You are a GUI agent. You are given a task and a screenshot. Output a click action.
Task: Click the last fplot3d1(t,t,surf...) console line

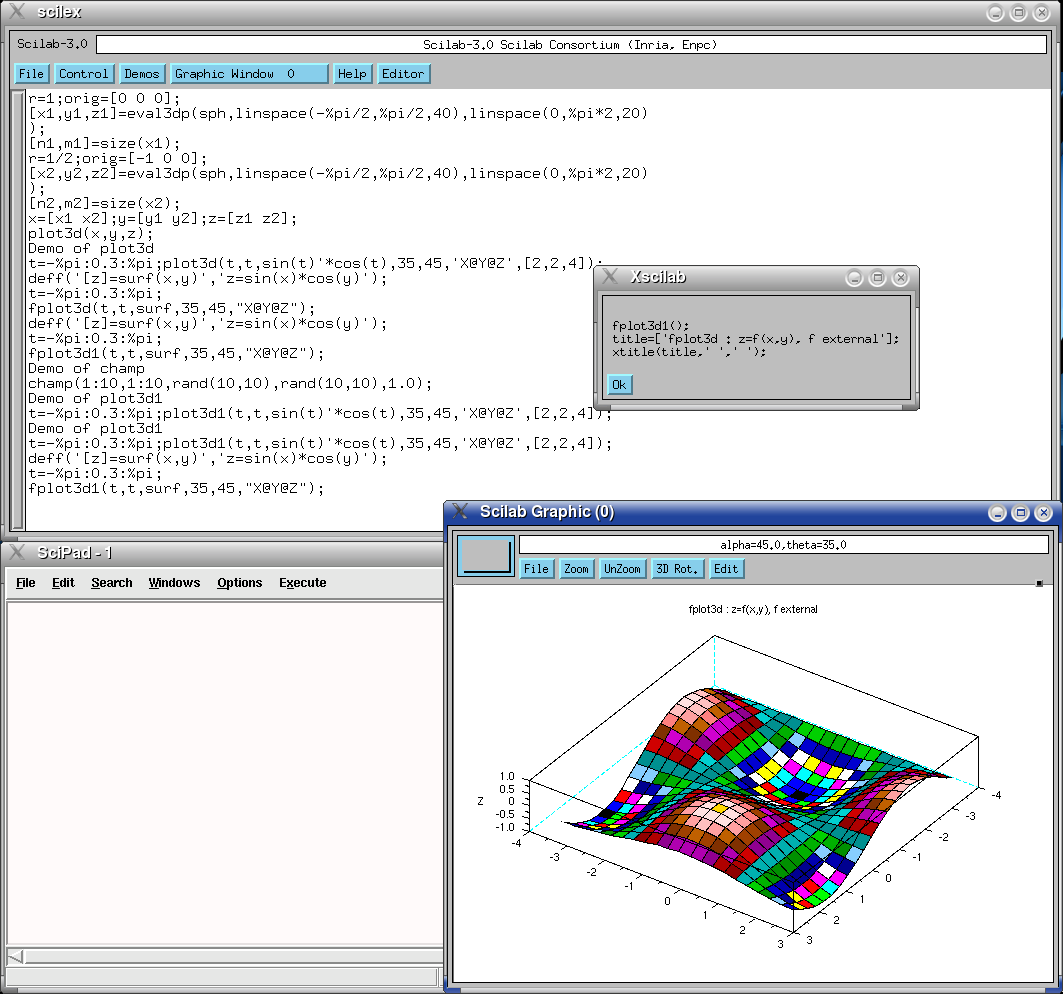pos(176,489)
